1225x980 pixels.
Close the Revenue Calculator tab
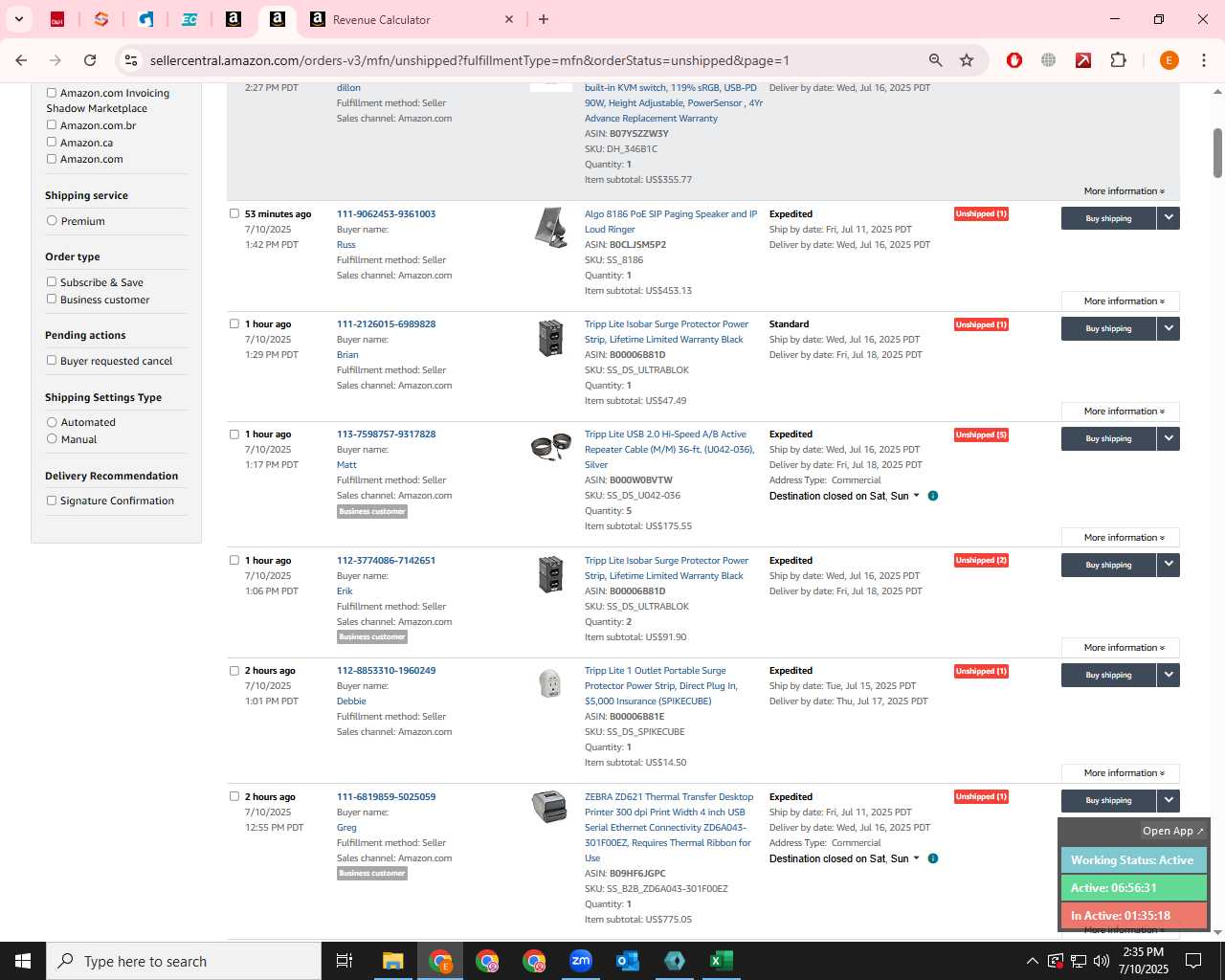509,19
